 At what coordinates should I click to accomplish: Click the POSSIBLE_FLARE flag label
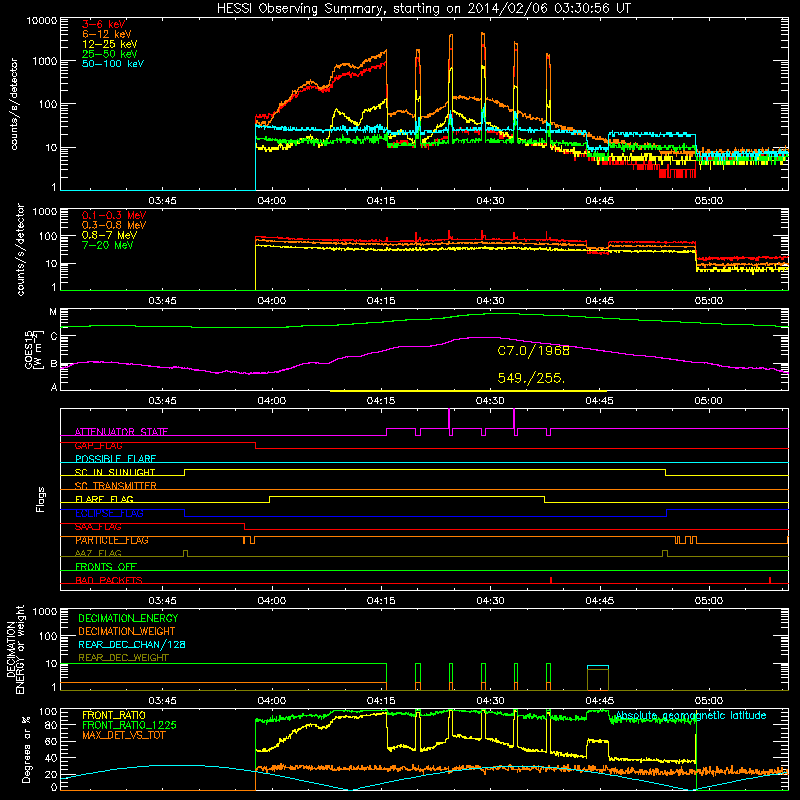pyautogui.click(x=115, y=459)
